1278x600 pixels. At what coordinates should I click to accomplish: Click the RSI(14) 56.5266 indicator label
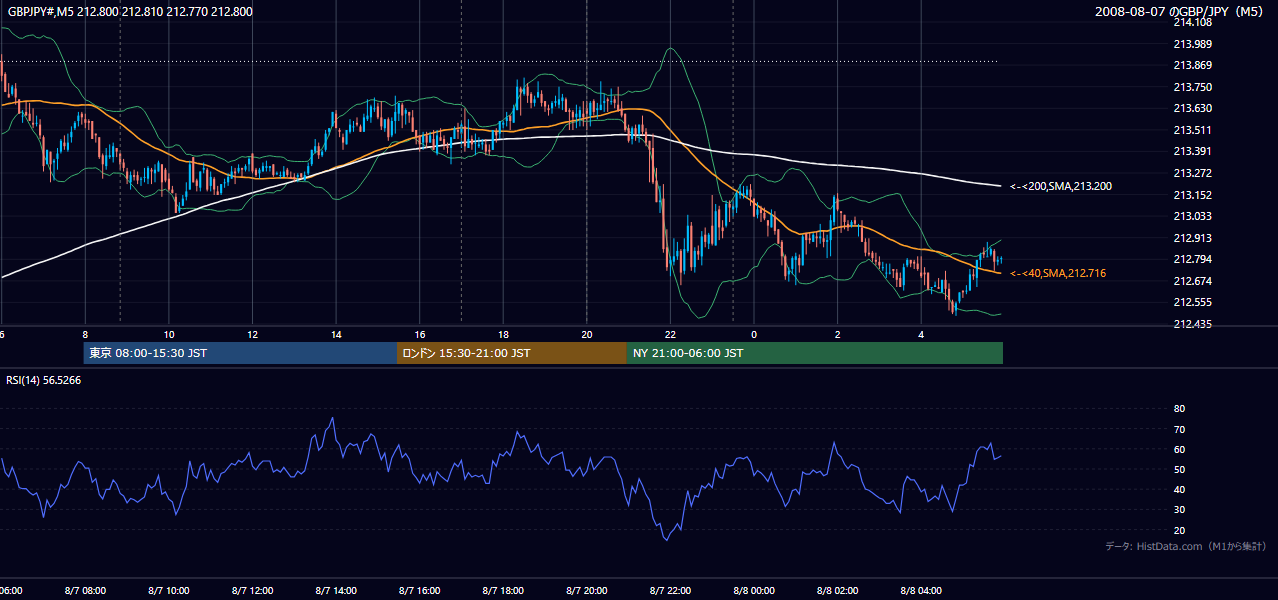click(x=44, y=380)
